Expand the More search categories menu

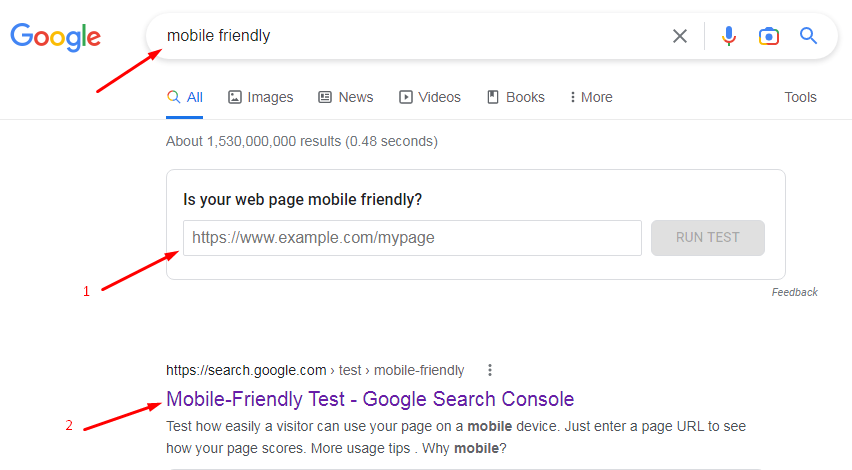[x=591, y=97]
